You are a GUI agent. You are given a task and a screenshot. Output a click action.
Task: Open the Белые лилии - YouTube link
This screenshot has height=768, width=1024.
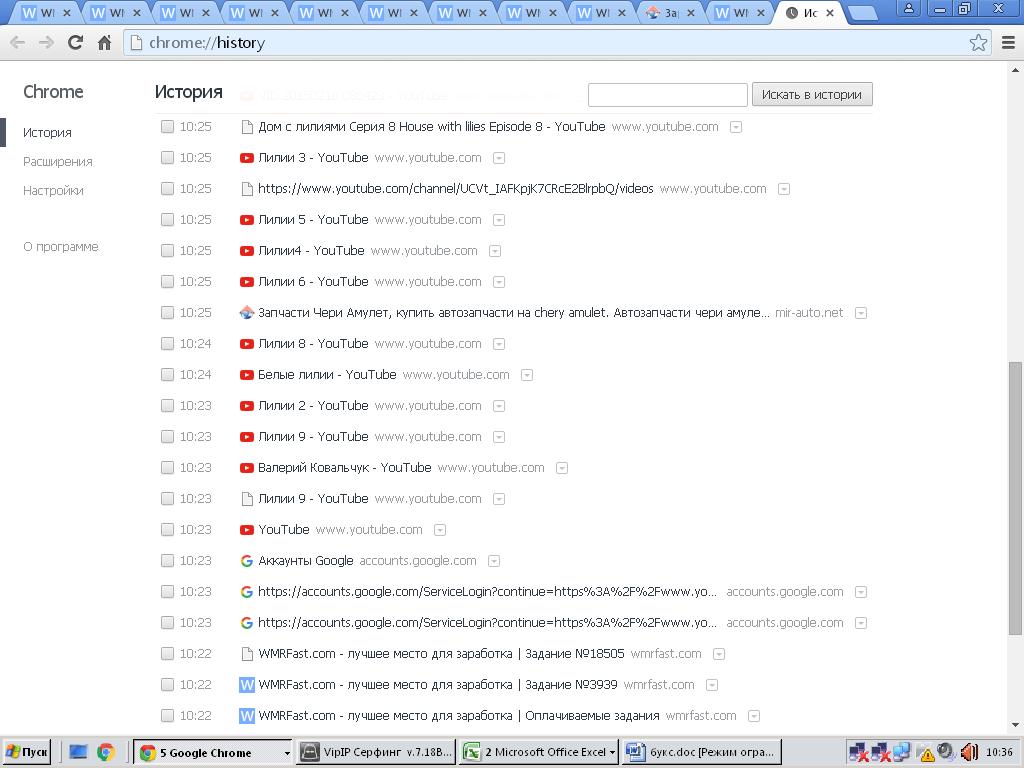[x=327, y=375]
